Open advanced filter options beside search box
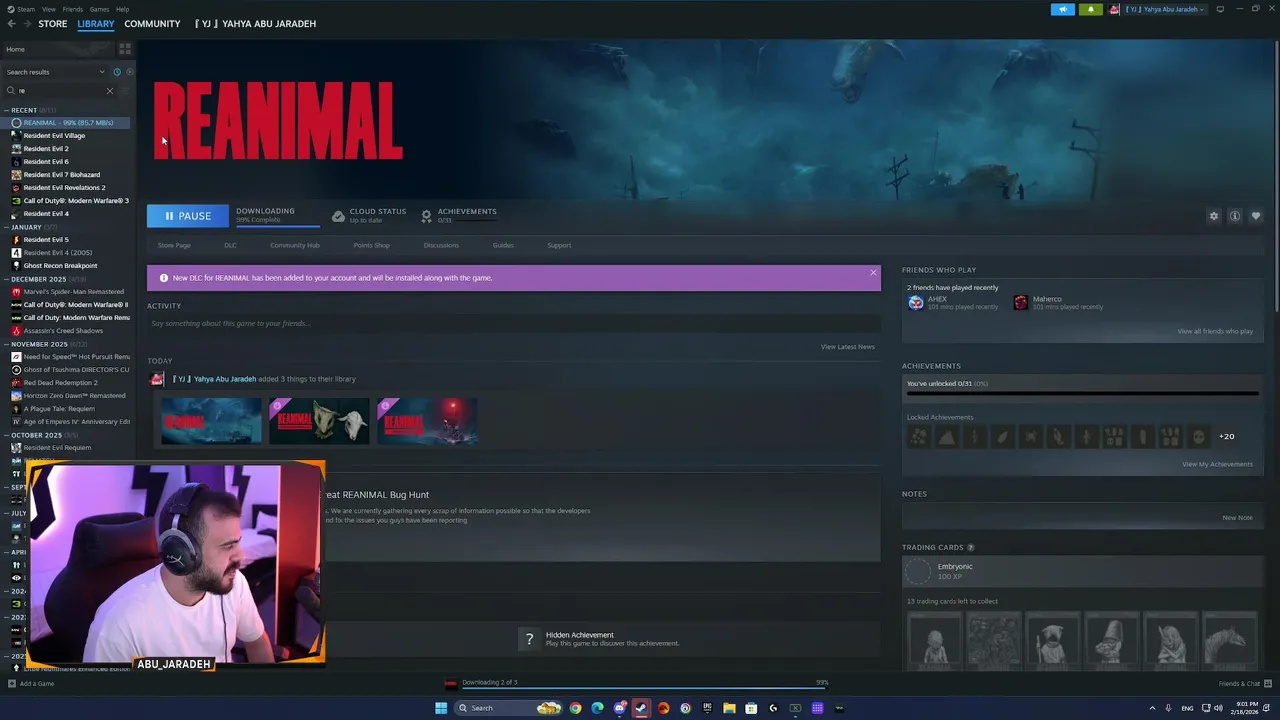This screenshot has width=1280, height=720. (125, 91)
